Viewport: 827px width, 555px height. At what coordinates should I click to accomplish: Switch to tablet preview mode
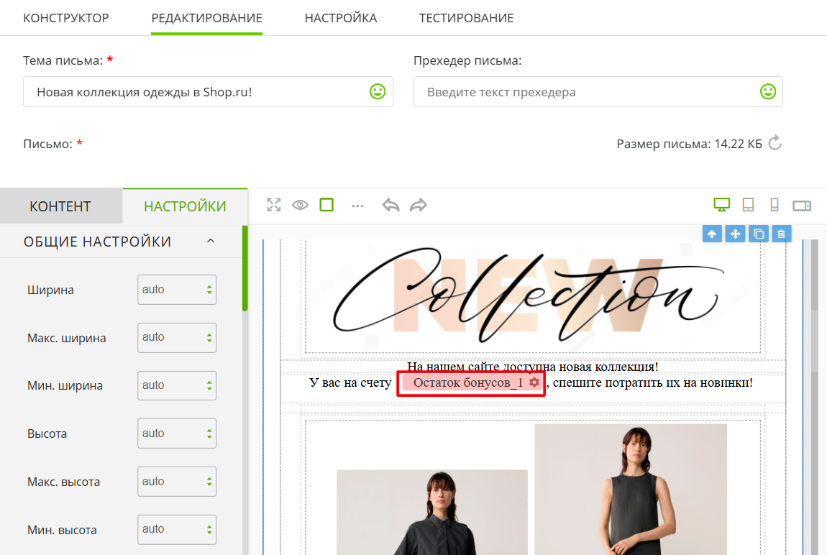coord(747,205)
